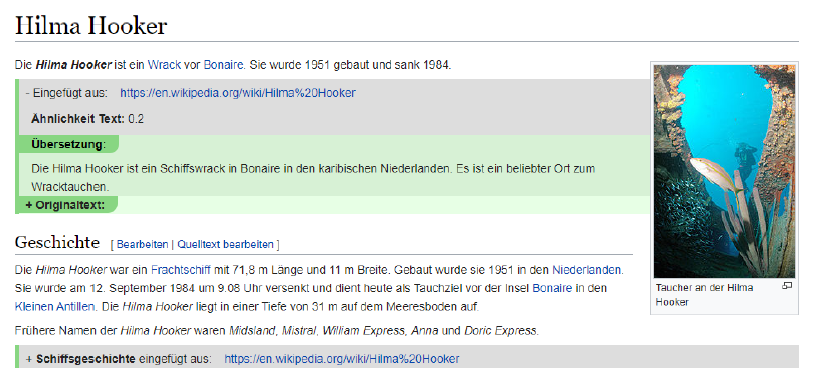The height and width of the screenshot is (377, 814).
Task: Click Bearbeiten next to Geschichte
Action: (x=142, y=244)
